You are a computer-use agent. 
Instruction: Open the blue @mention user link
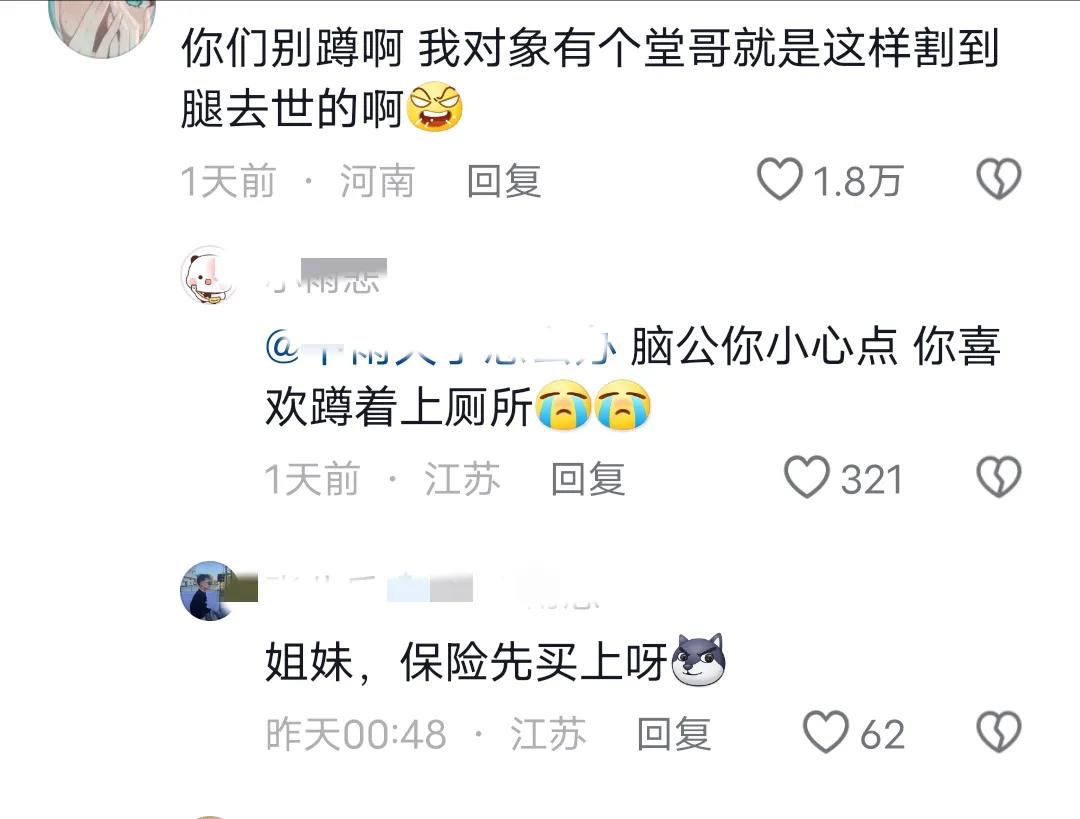tap(441, 346)
